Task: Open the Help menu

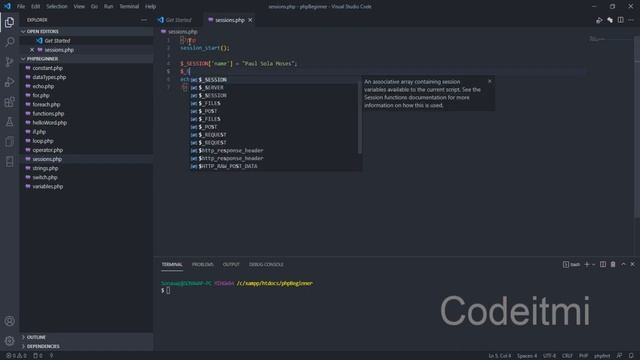Action: tap(151, 7)
